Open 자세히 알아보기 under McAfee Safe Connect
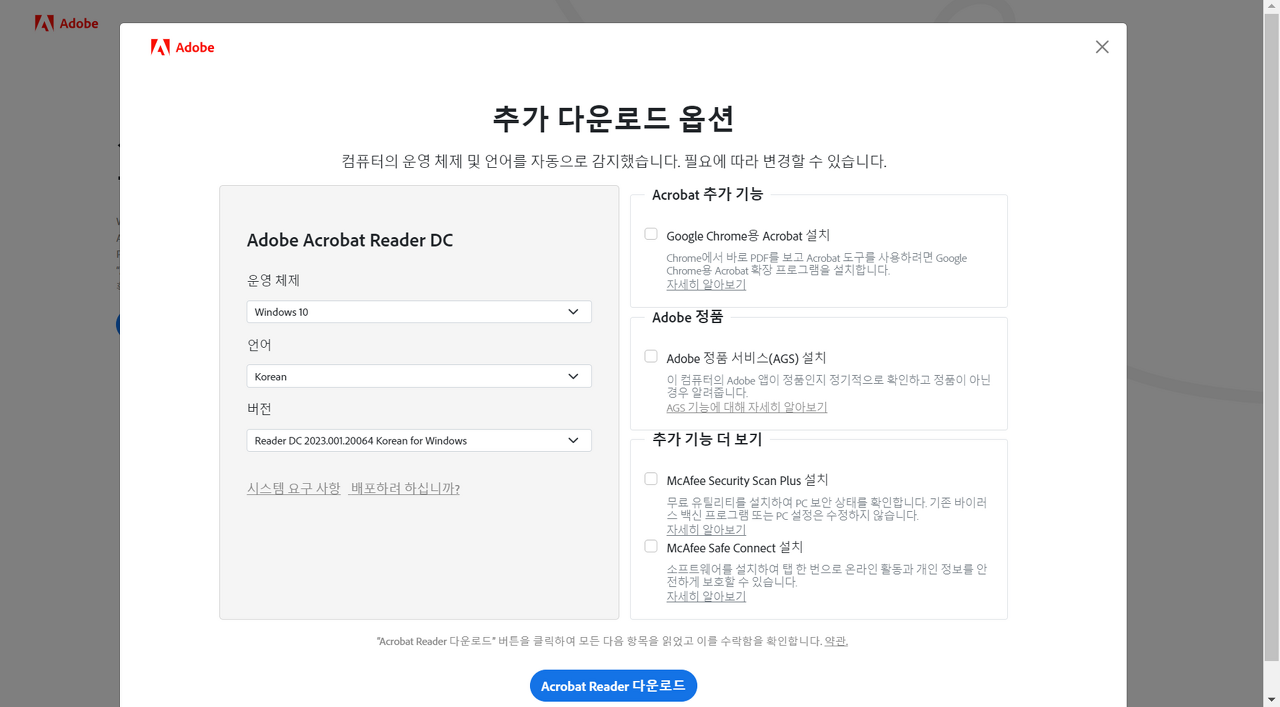1280x707 pixels. [x=706, y=596]
